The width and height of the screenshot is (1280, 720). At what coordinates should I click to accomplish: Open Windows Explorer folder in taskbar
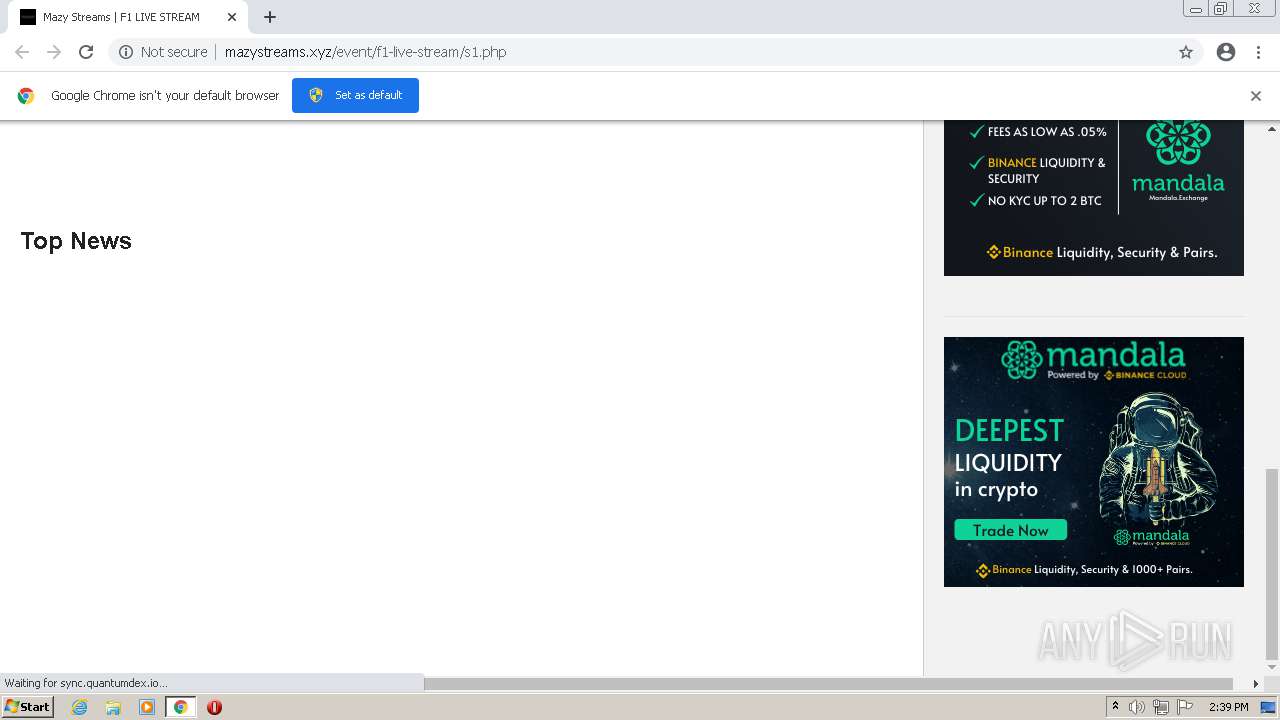(113, 707)
